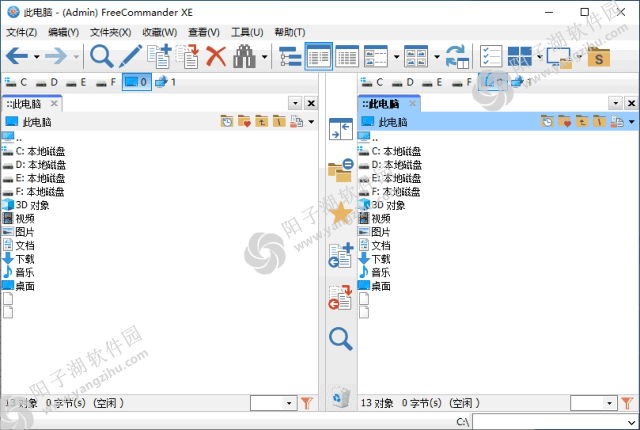Click the splitter move-to-left icon
640x430 pixels.
point(341,297)
